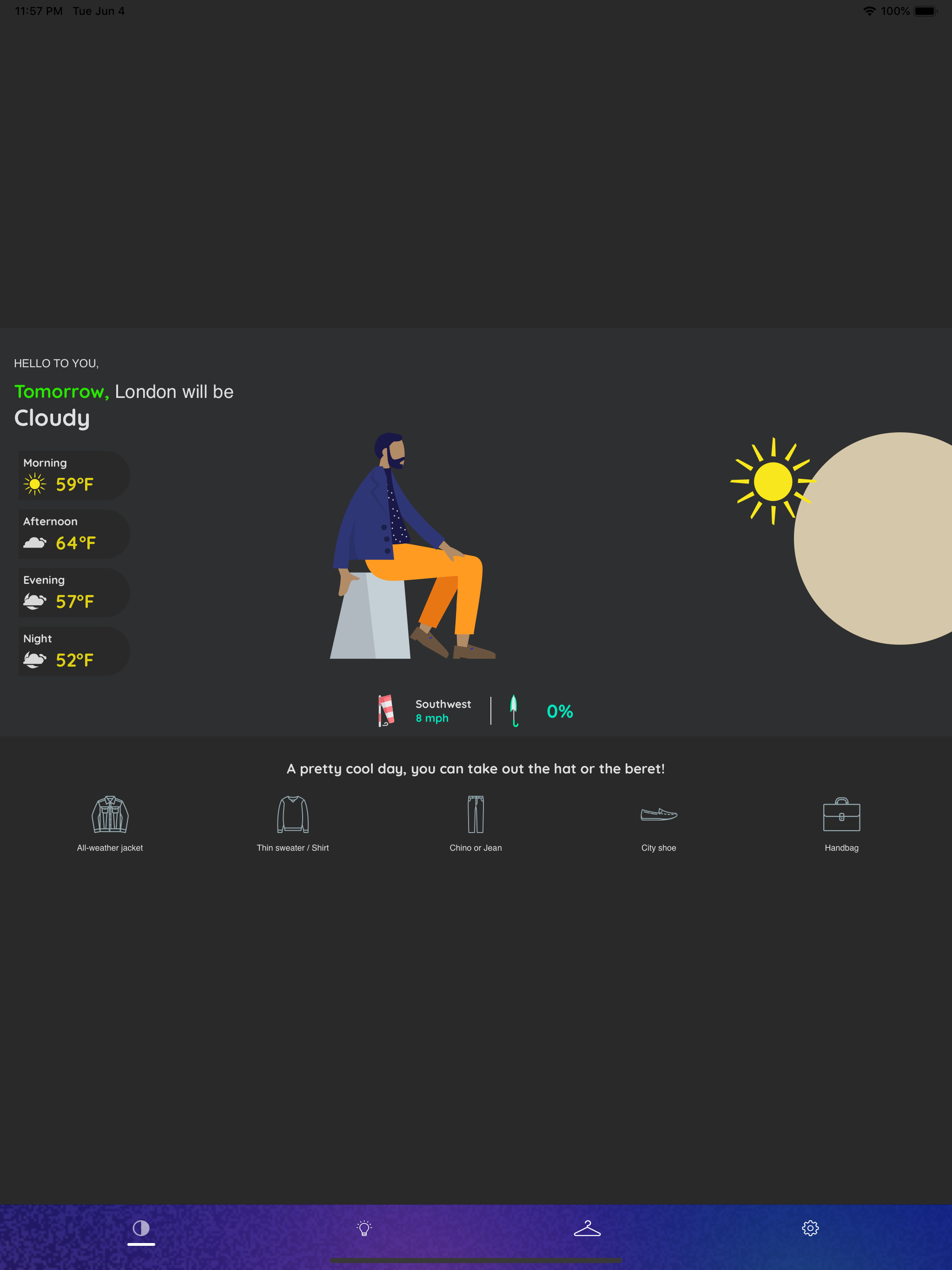The height and width of the screenshot is (1270, 952).
Task: Select the Night 52°F forecast card
Action: [74, 651]
